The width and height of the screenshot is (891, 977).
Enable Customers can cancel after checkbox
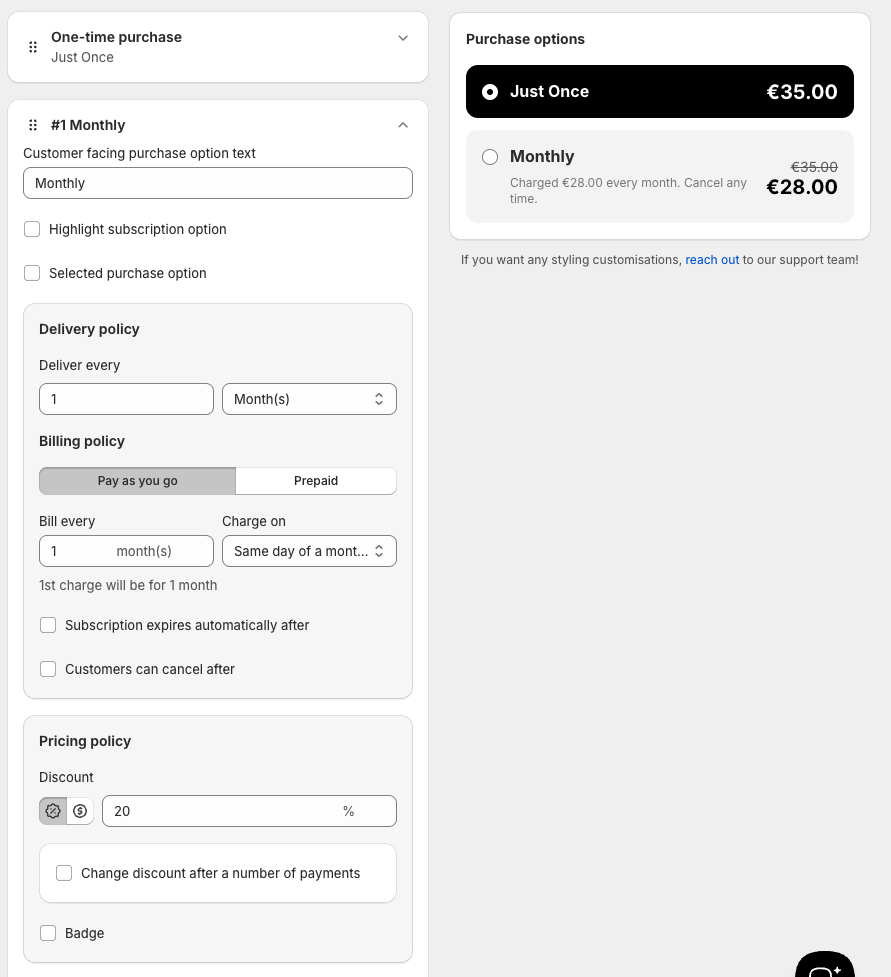click(x=48, y=669)
